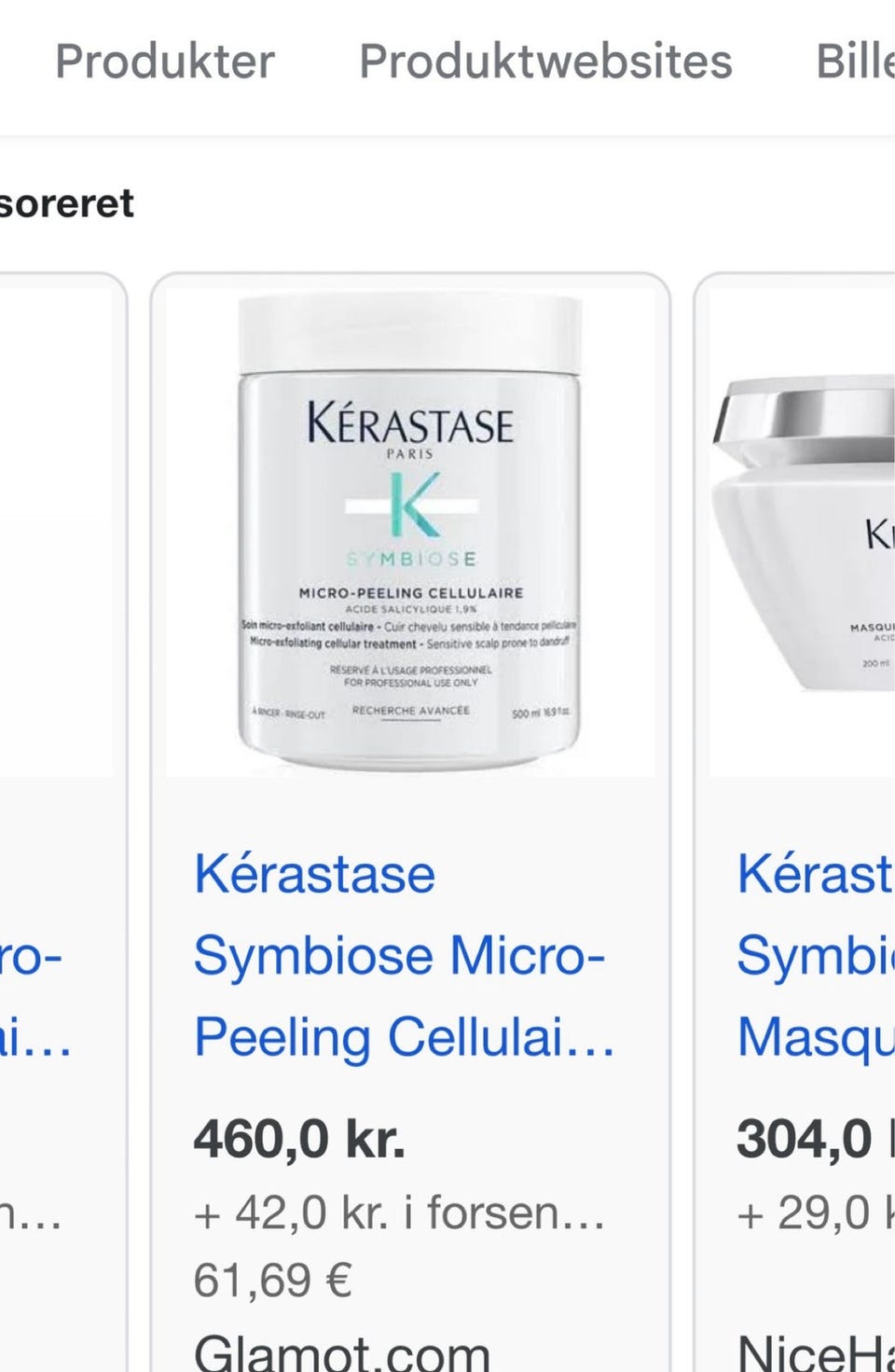Open Kérastase Symbiose Micro-Peeling Cellulaire title link
Viewport: 895px width, 1372px height.
point(405,955)
